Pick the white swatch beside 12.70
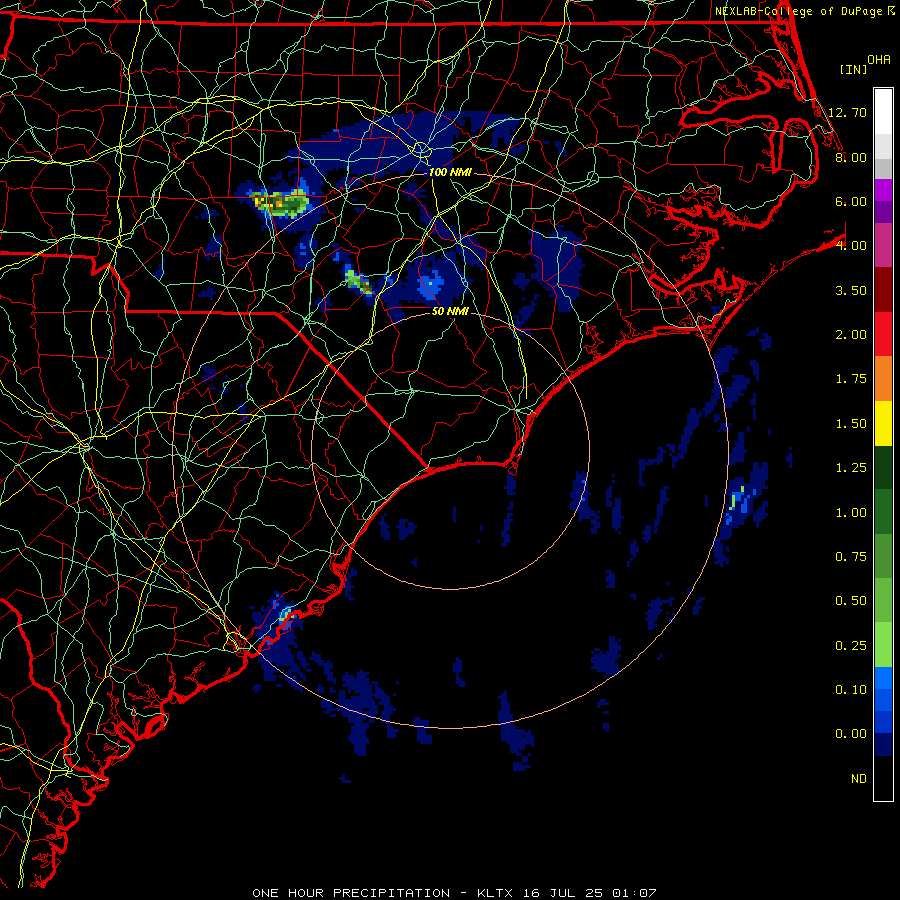The image size is (900, 900). 883,112
